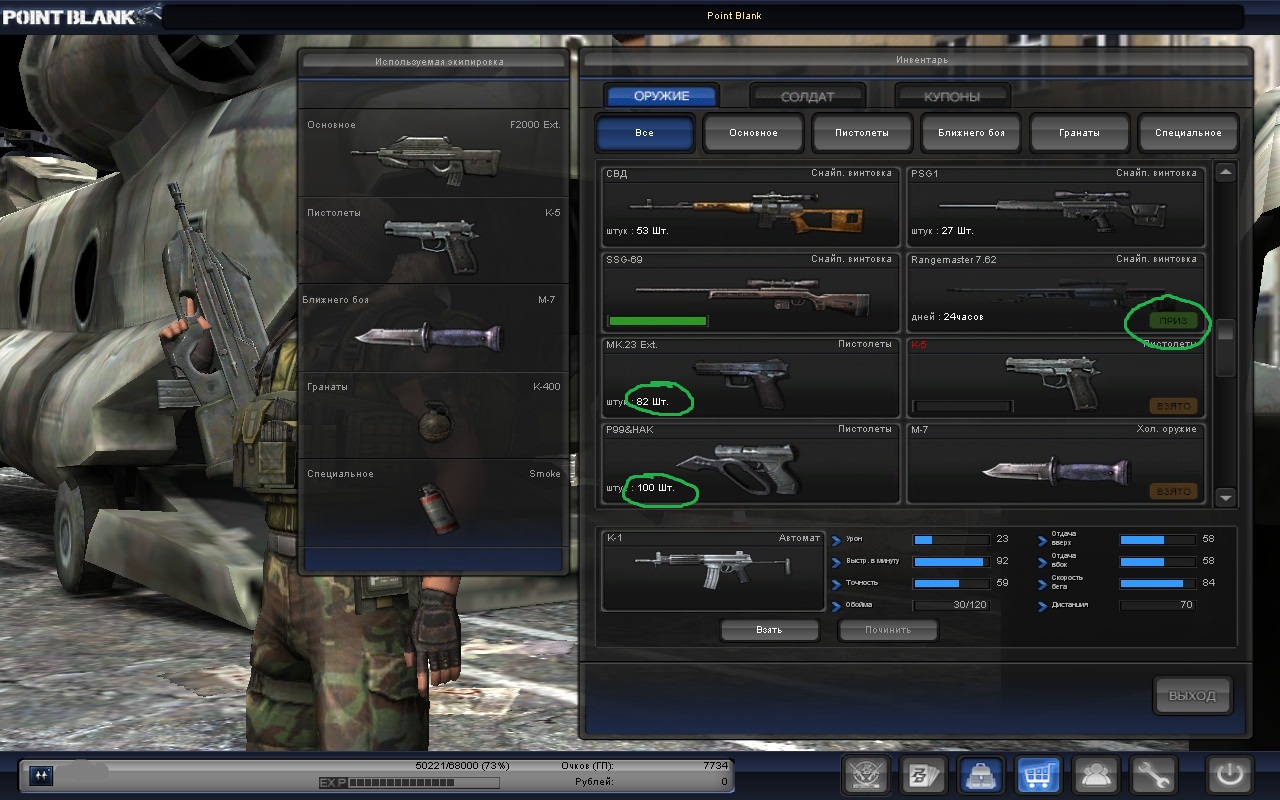The width and height of the screenshot is (1280, 800).
Task: Open the wrench settings icon
Action: click(1152, 774)
